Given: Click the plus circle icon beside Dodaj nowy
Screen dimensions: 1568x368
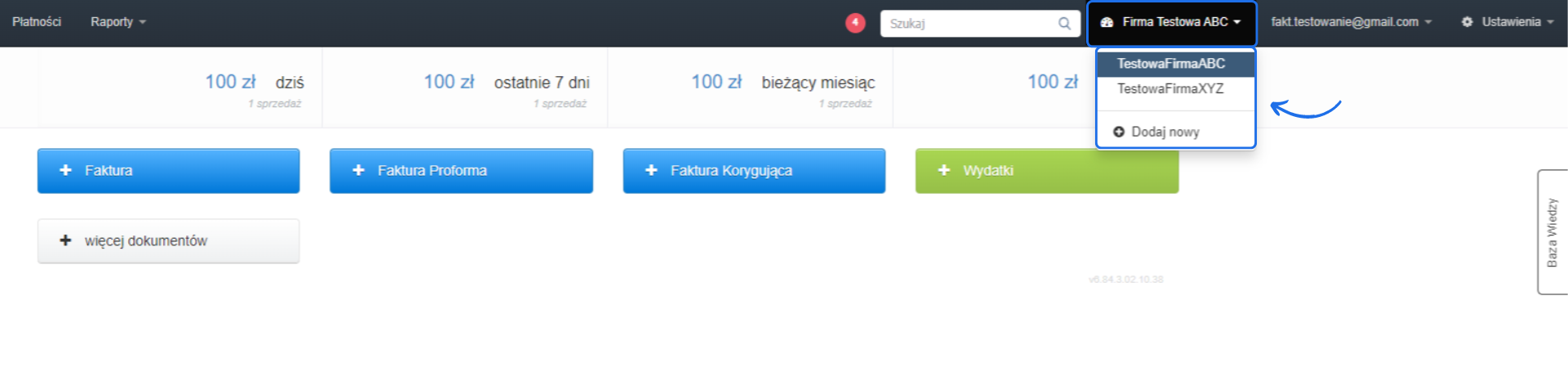Looking at the screenshot, I should tap(1119, 132).
